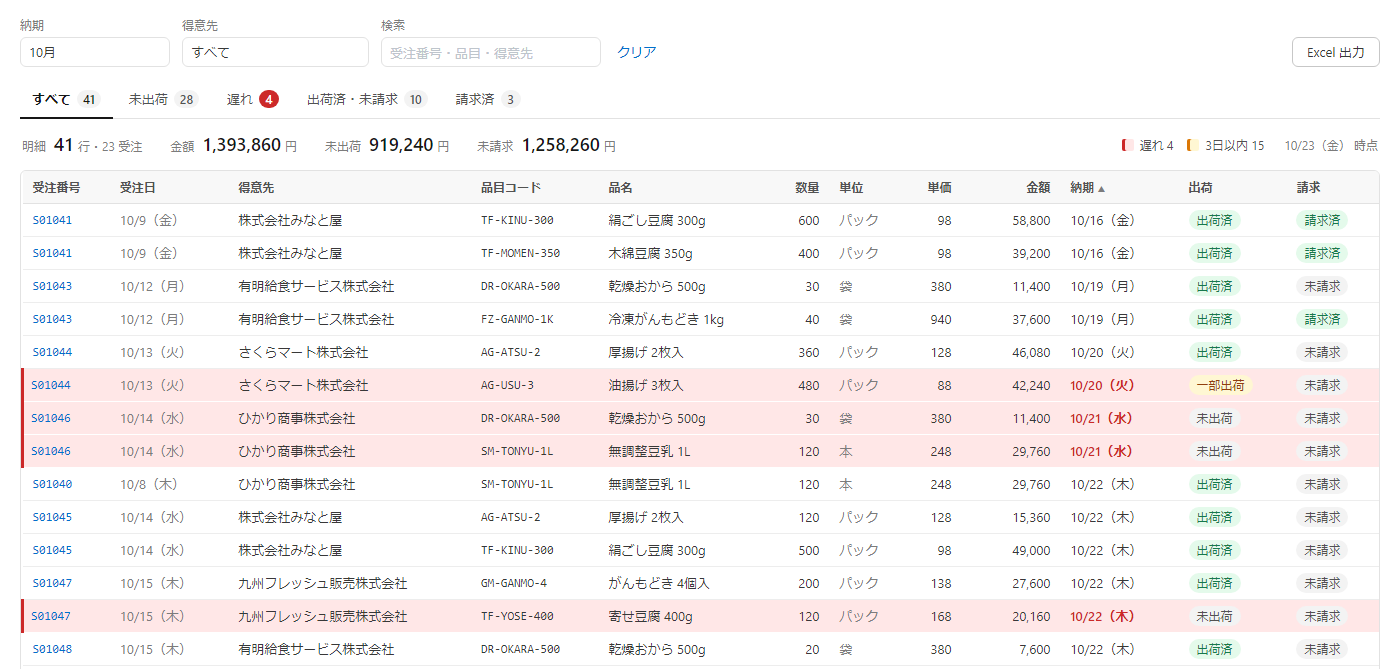Open the 出荷済・未請求 10 tab
The image size is (1400, 669).
[367, 99]
